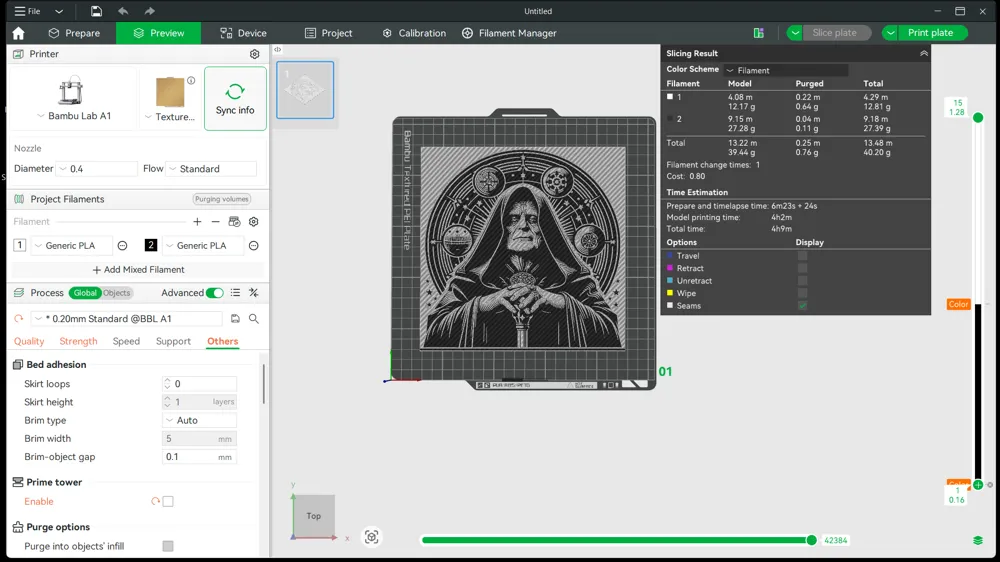Image resolution: width=1000 pixels, height=562 pixels.
Task: Click Add Mixed Filament
Action: [x=138, y=270]
